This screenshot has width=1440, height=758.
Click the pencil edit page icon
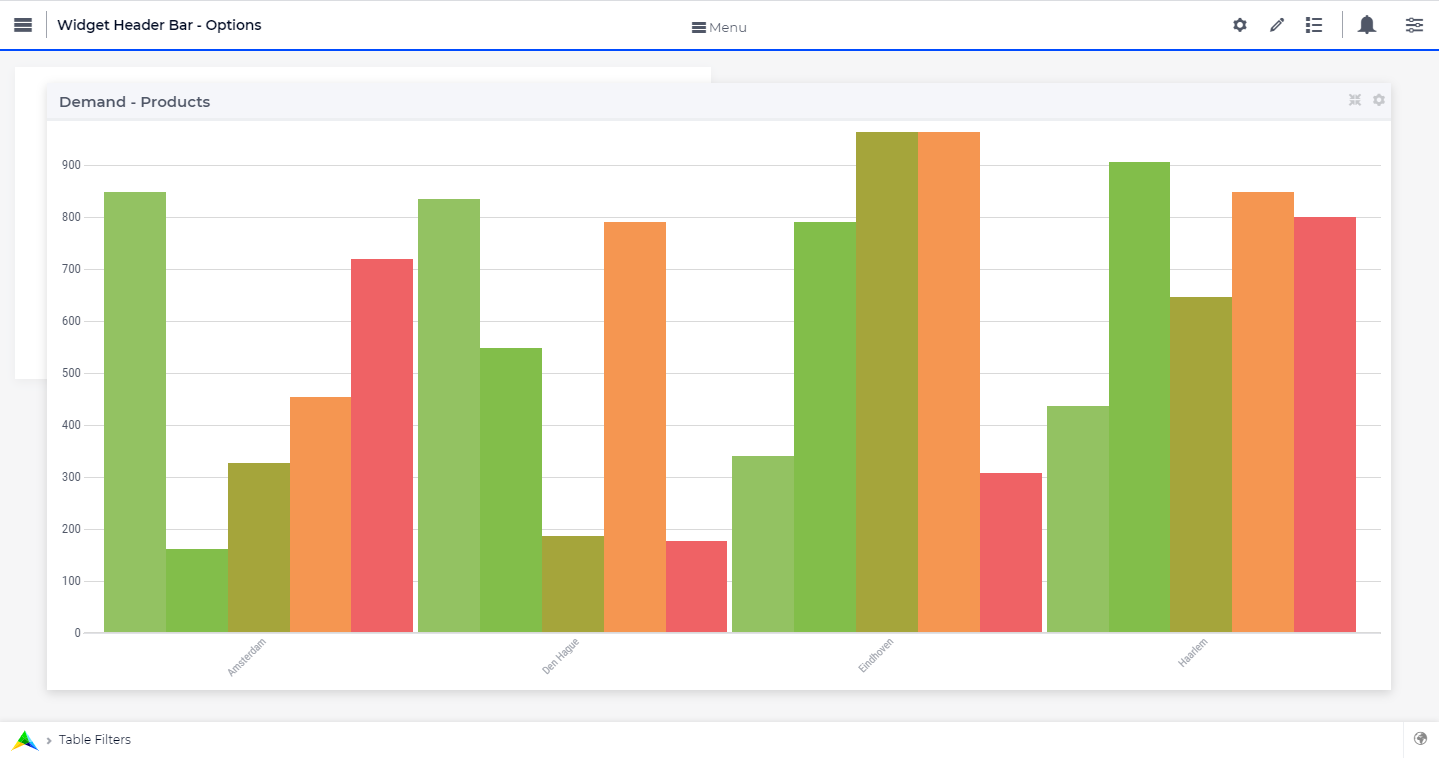tap(1277, 25)
